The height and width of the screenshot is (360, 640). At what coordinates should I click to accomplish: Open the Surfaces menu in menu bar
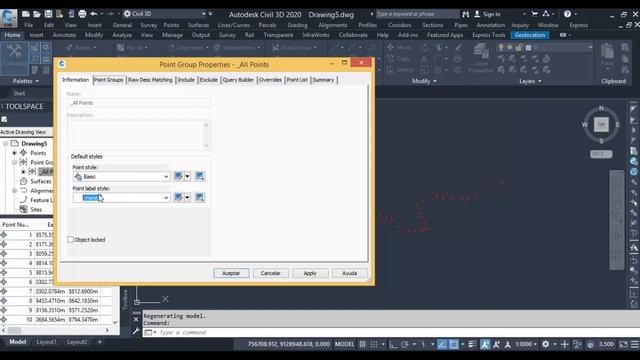(x=198, y=25)
